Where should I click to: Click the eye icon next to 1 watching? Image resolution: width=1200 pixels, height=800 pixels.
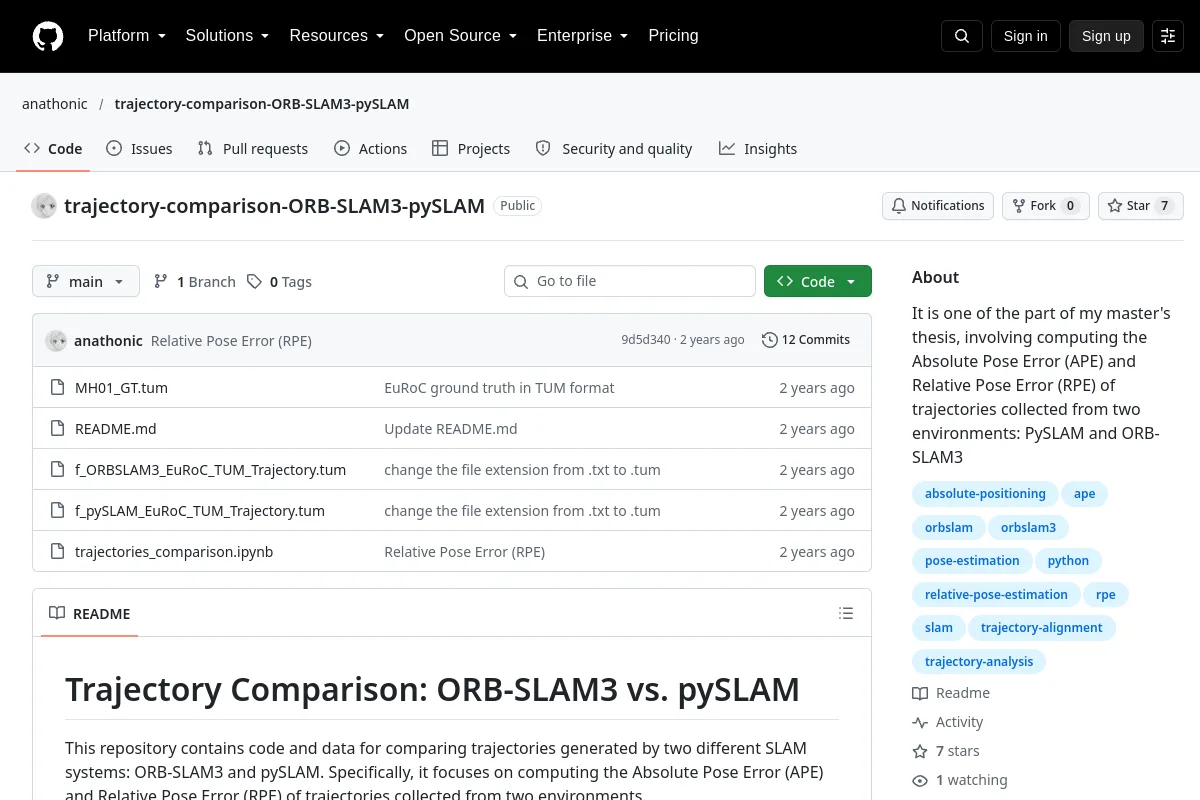(x=920, y=780)
